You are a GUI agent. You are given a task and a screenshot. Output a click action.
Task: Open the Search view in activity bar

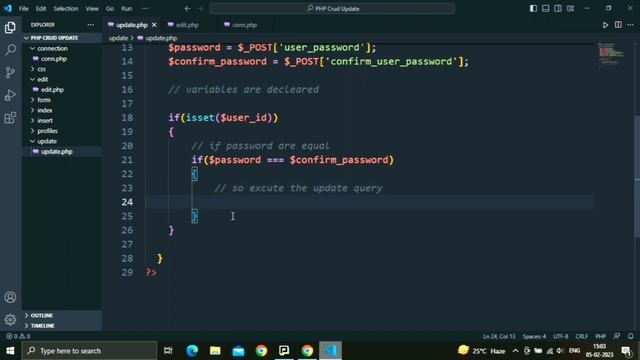10,50
